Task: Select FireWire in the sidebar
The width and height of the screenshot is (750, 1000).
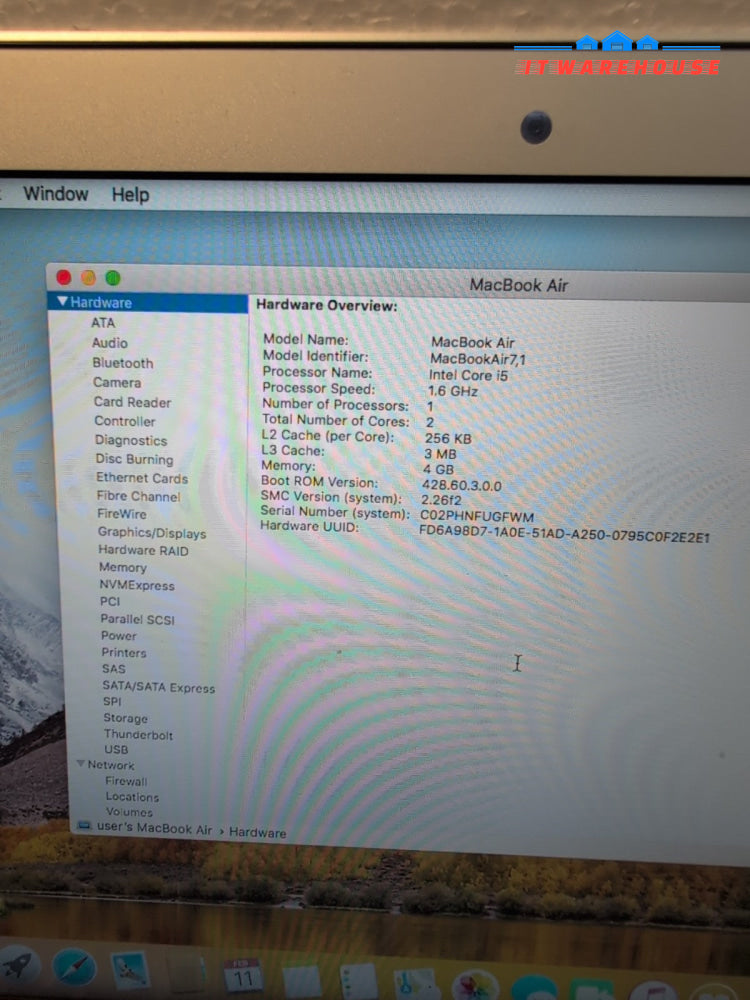Action: tap(121, 513)
